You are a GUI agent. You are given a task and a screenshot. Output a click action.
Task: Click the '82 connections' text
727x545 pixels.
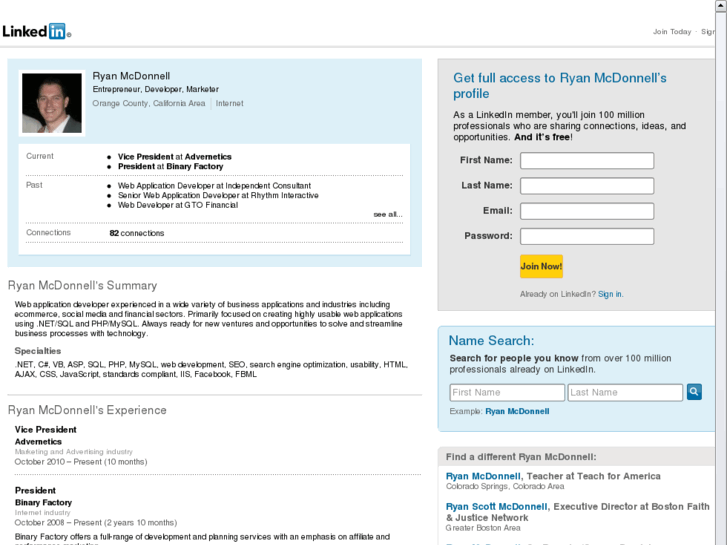point(137,233)
